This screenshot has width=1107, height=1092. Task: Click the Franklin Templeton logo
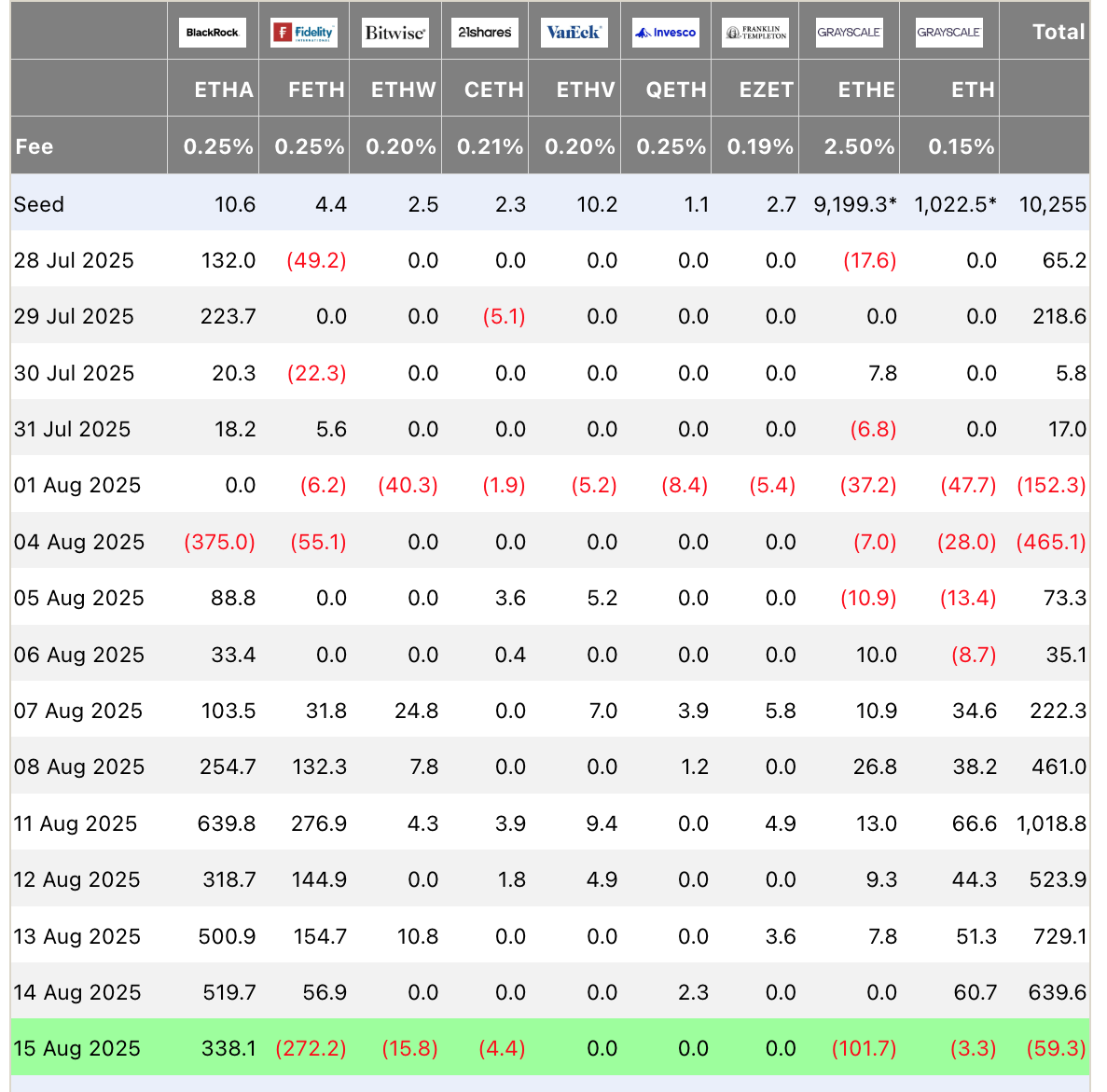tap(755, 33)
